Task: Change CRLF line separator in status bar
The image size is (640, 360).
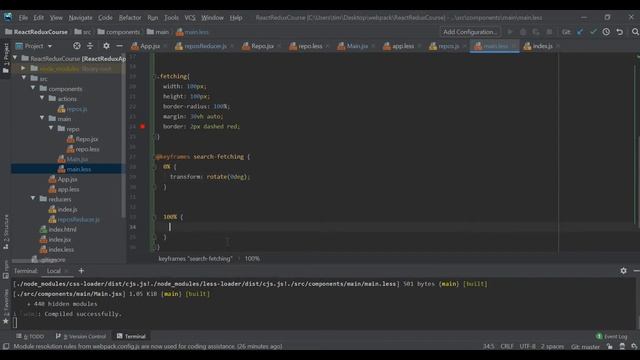Action: point(507,347)
